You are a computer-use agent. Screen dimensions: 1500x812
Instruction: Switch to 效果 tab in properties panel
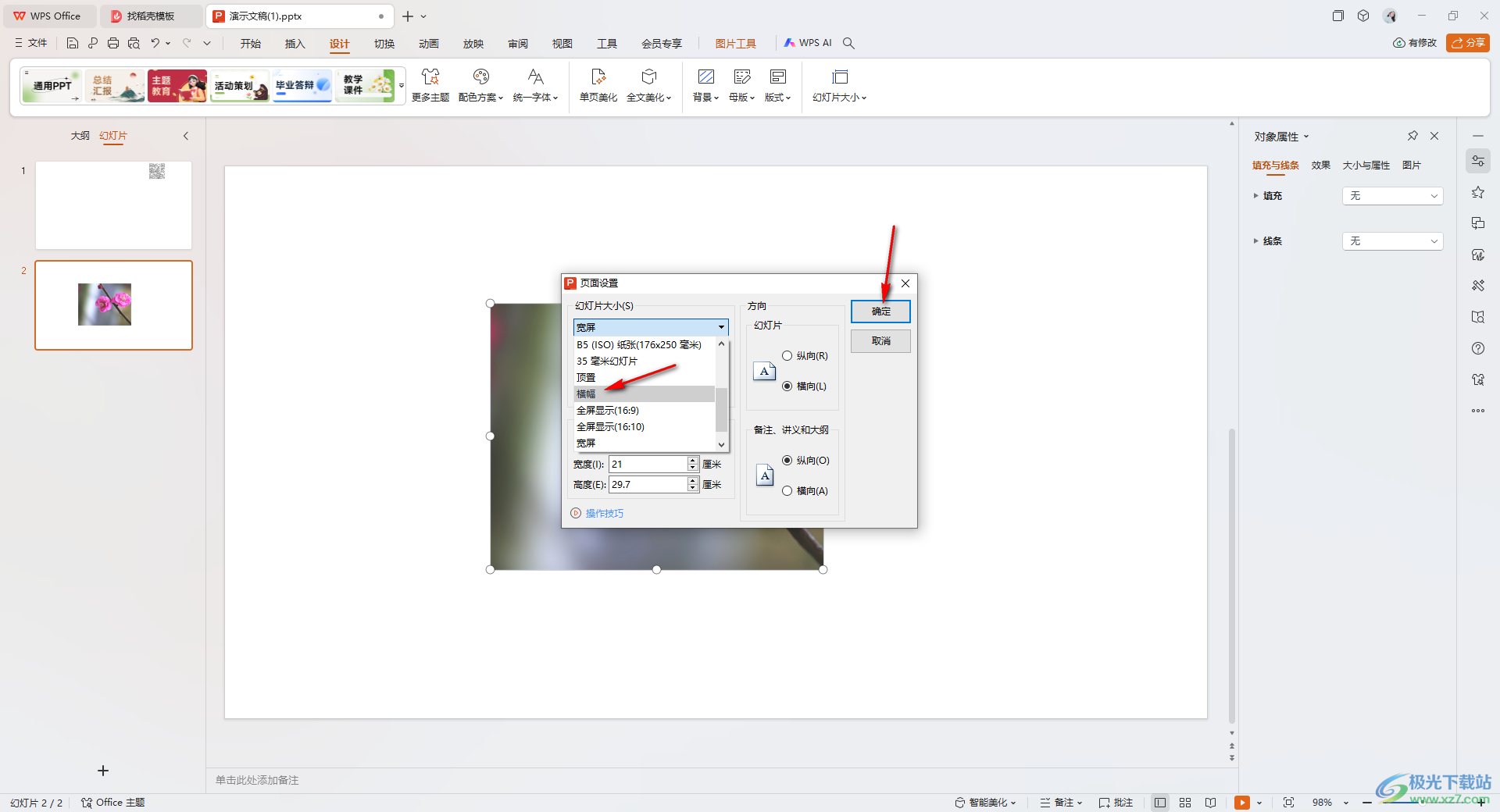coord(1320,166)
